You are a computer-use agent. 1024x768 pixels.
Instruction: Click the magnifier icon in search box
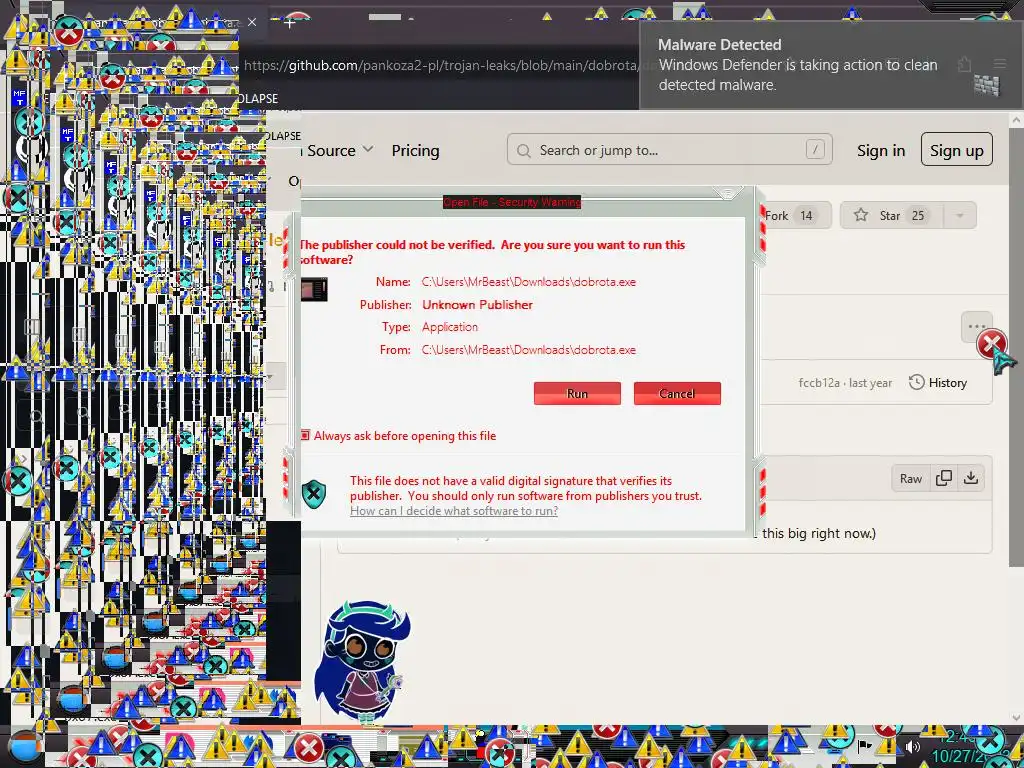(x=523, y=151)
